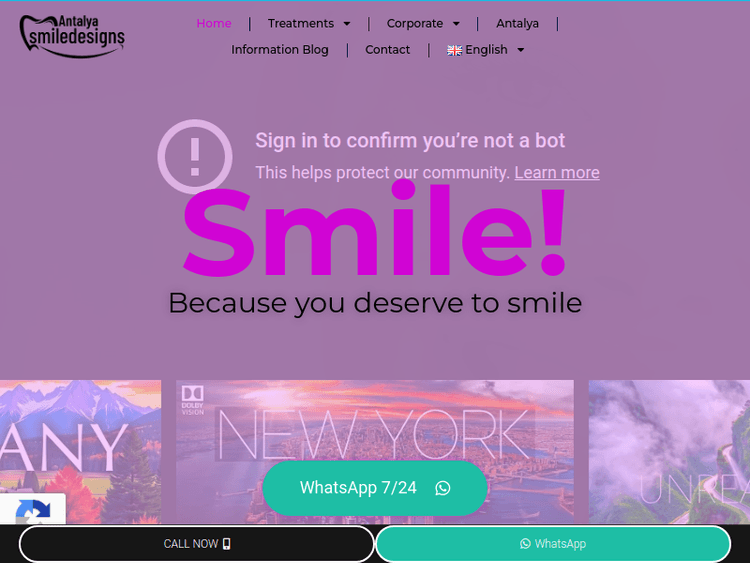Open the Antalya menu item
The height and width of the screenshot is (563, 750).
tap(518, 23)
